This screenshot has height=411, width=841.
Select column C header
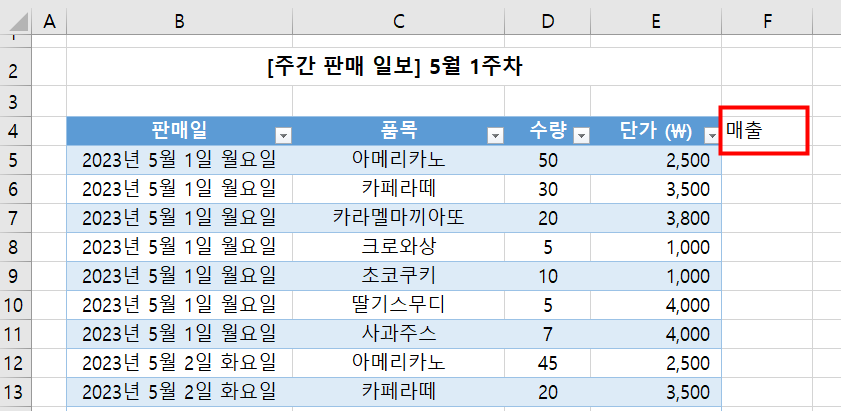[399, 21]
